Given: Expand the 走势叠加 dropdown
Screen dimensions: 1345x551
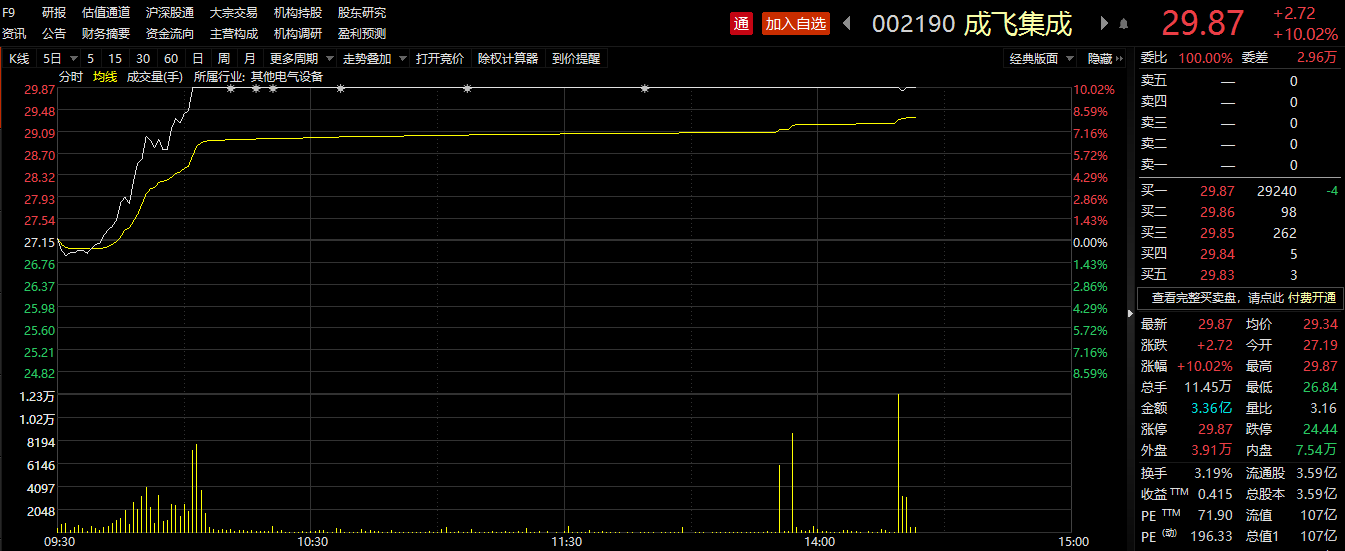Looking at the screenshot, I should tap(403, 58).
